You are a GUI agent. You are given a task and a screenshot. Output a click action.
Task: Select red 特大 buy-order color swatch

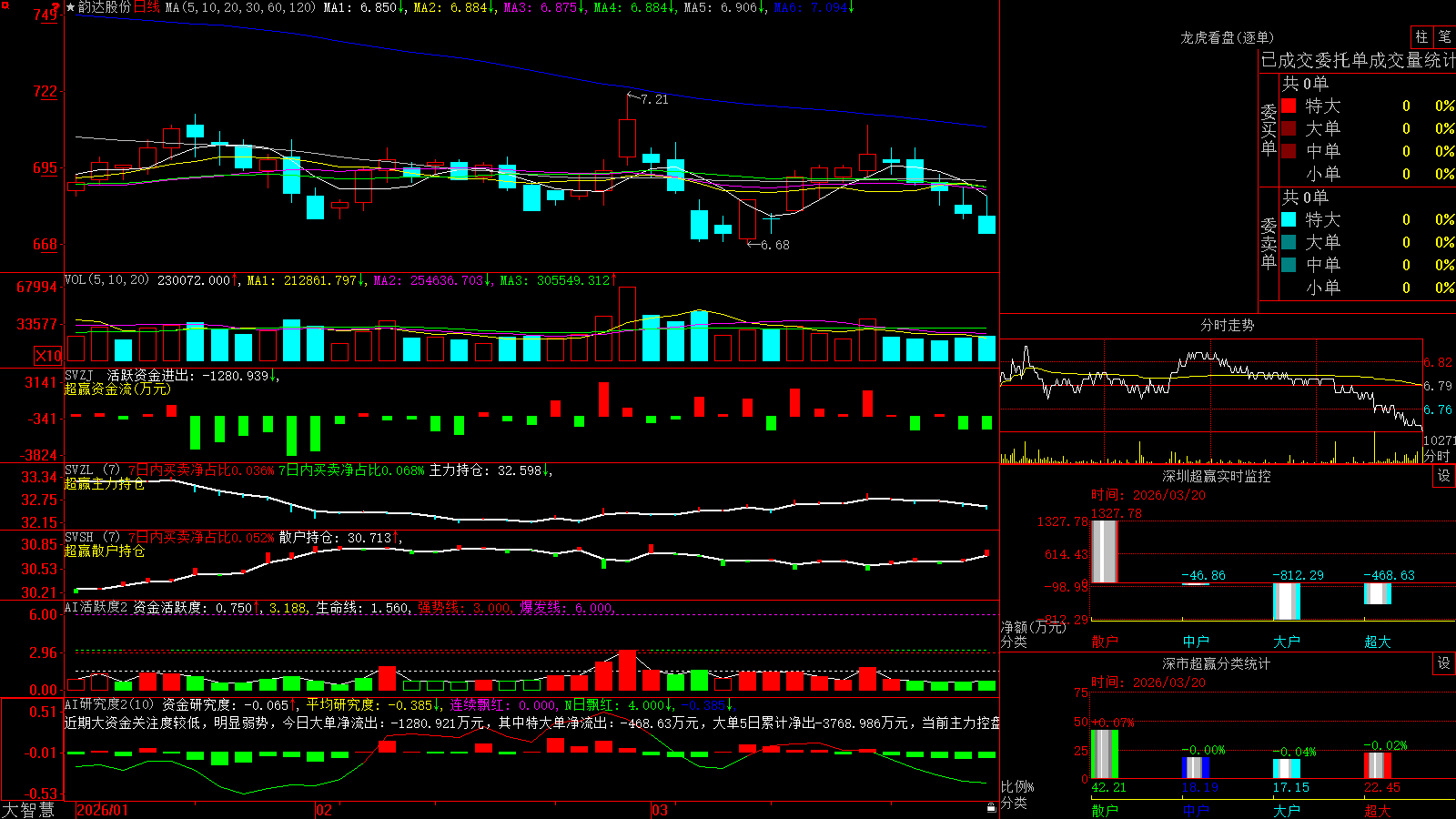coord(1289,106)
